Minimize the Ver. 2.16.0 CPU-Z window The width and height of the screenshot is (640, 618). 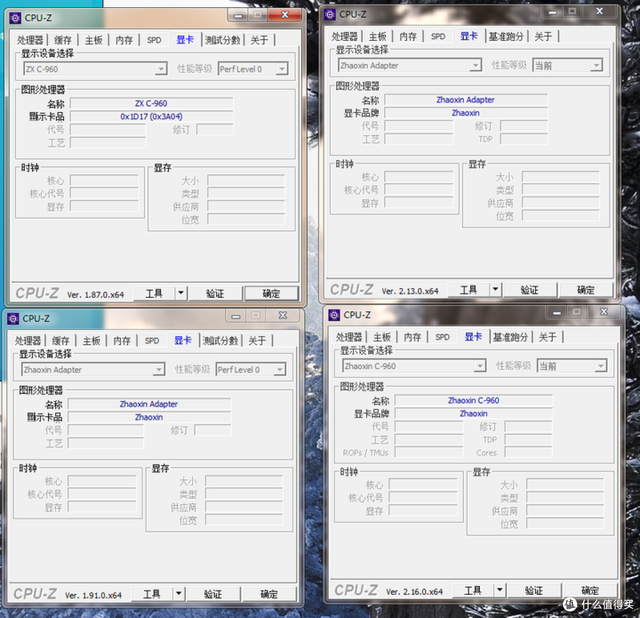pyautogui.click(x=556, y=312)
